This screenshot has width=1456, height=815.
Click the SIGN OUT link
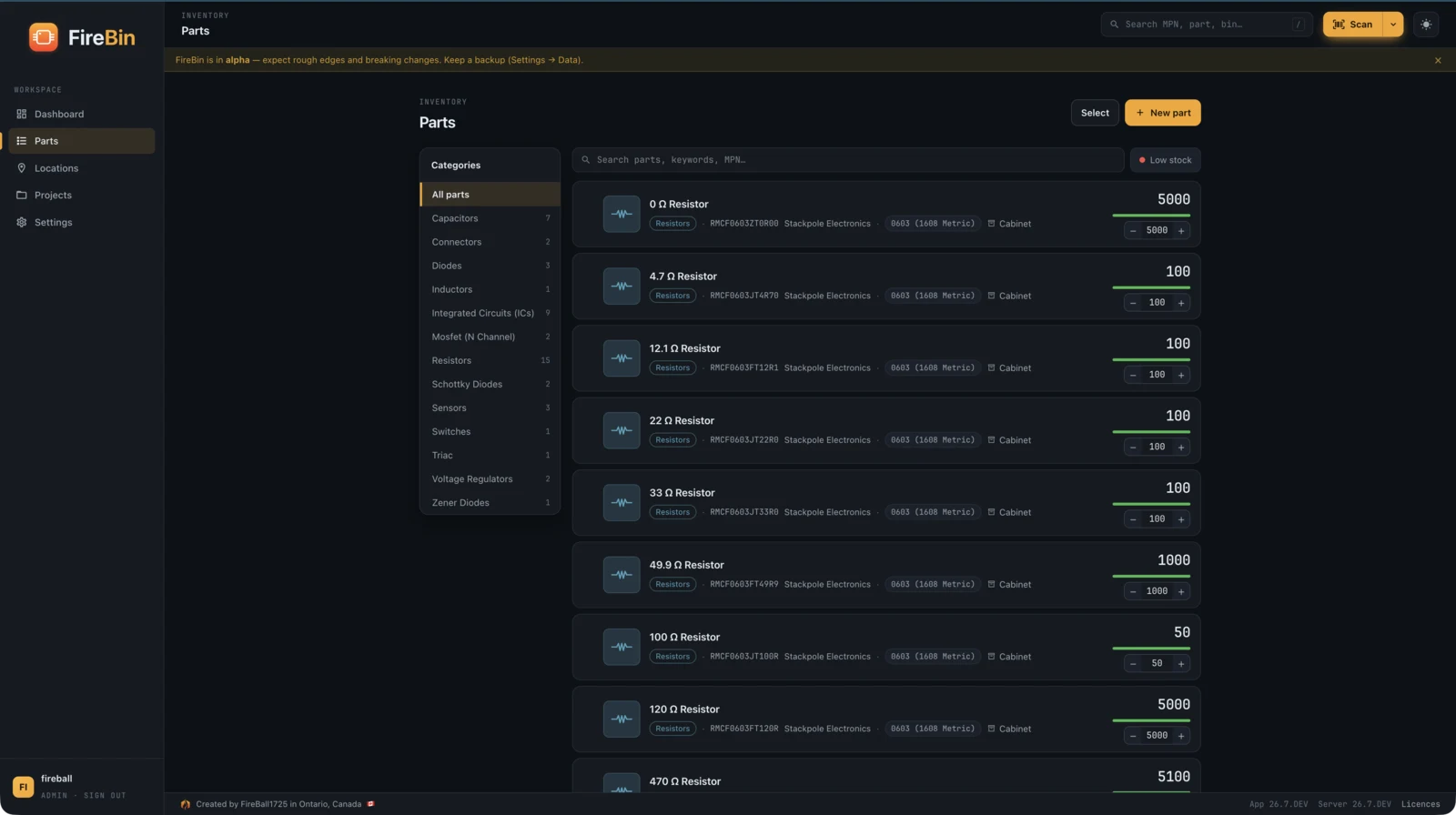pyautogui.click(x=105, y=796)
